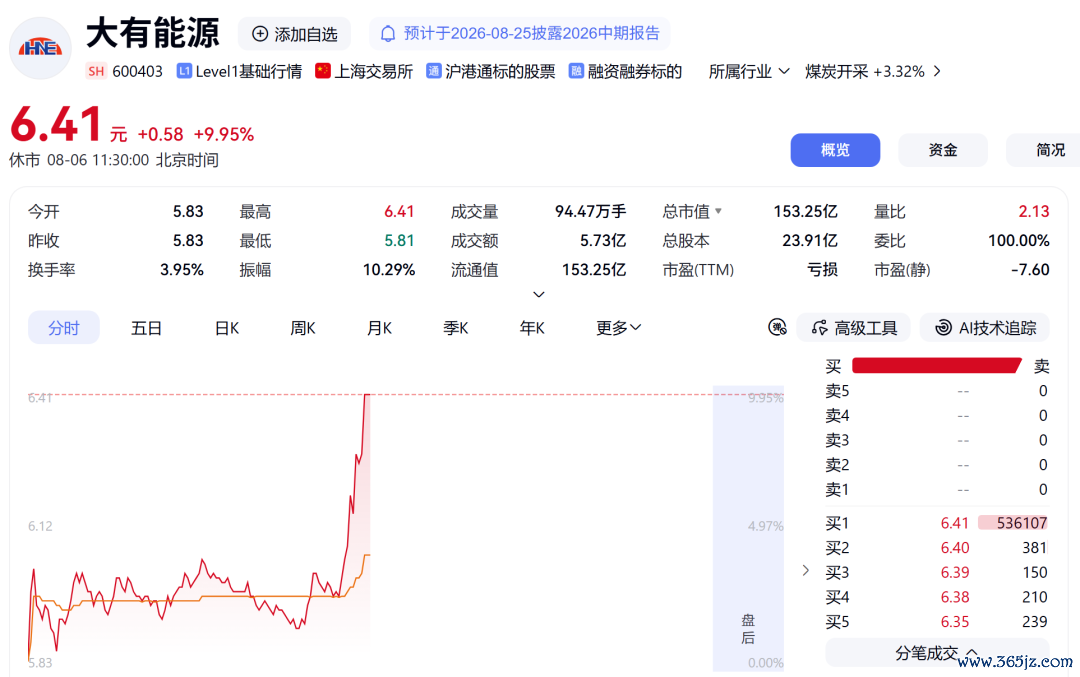Open the 所属行业 dropdown

point(749,72)
